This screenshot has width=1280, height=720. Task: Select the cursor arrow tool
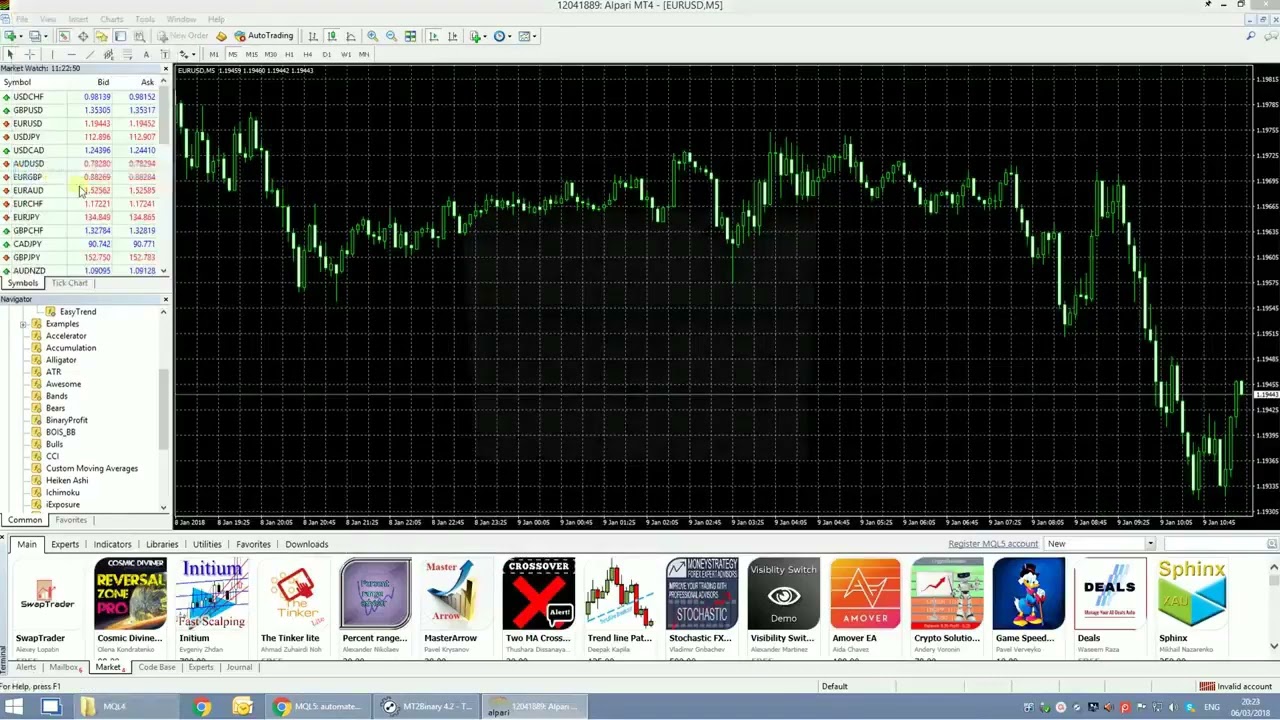click(x=10, y=54)
